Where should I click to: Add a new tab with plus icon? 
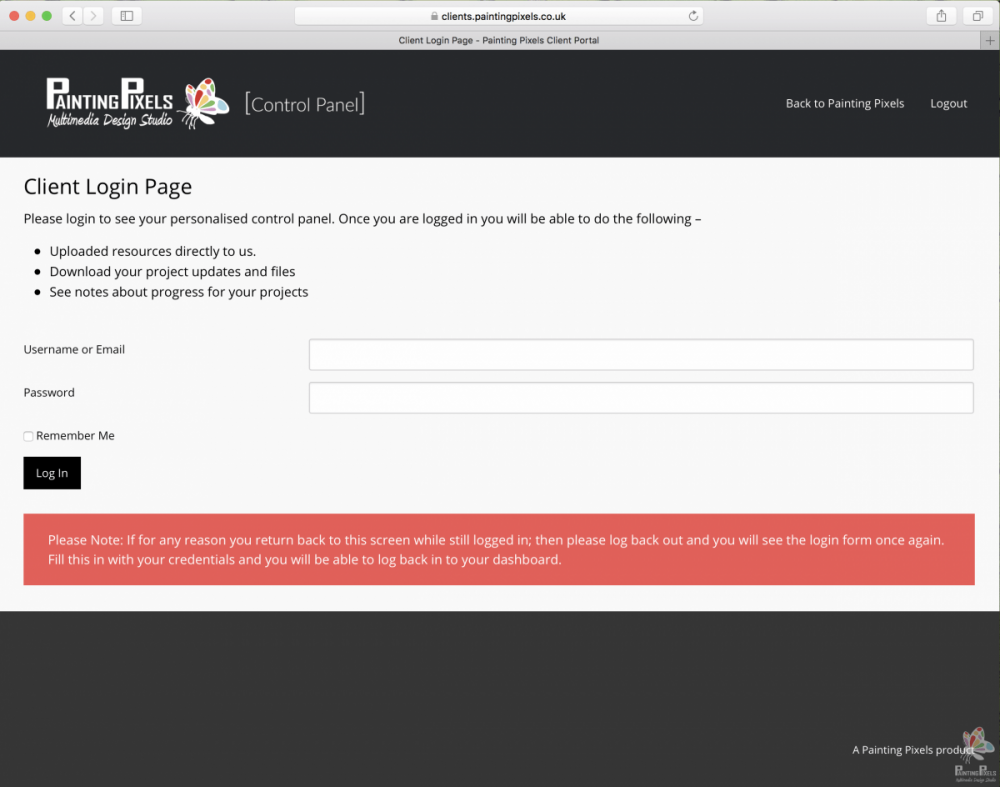point(990,40)
